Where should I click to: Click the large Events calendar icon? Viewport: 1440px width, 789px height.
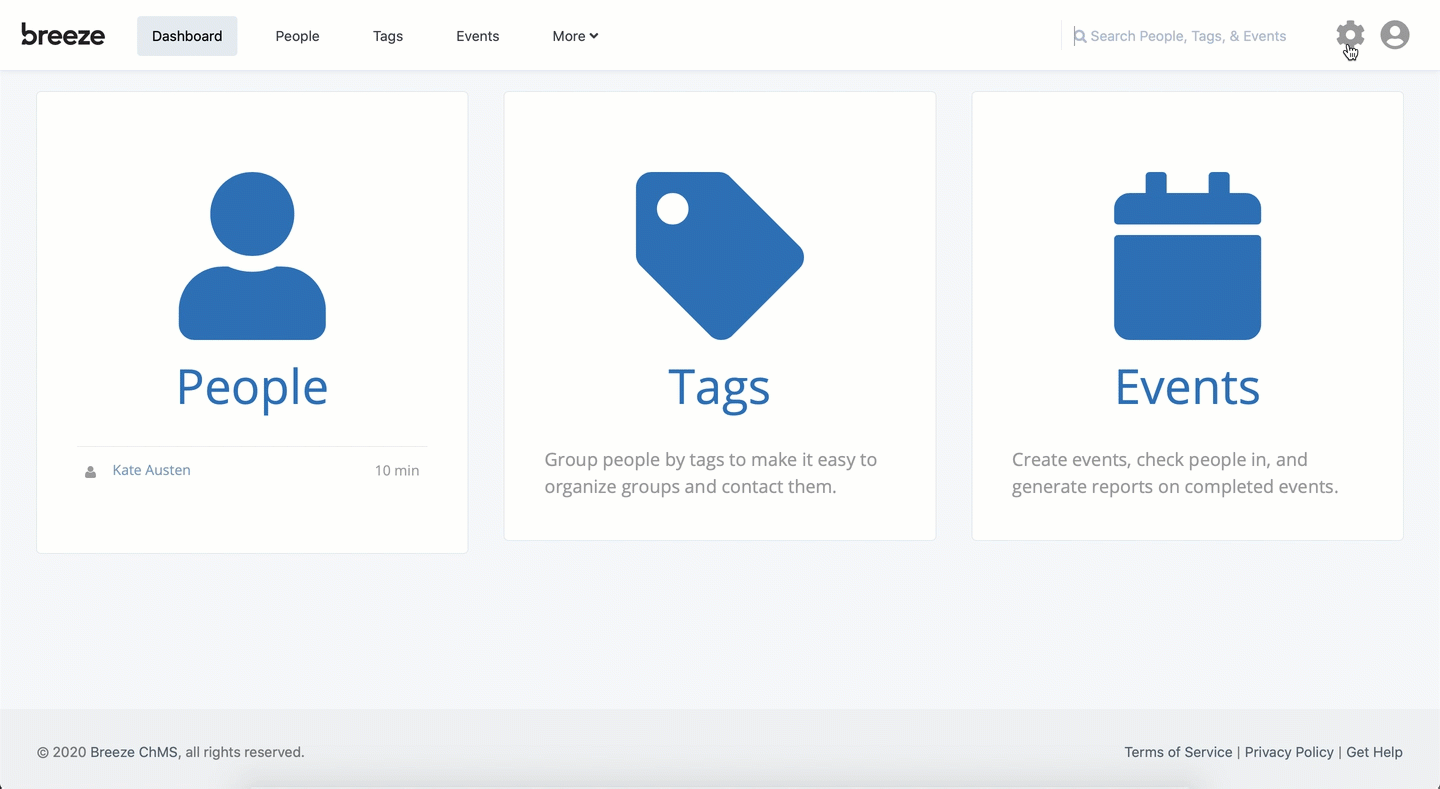pos(1187,256)
